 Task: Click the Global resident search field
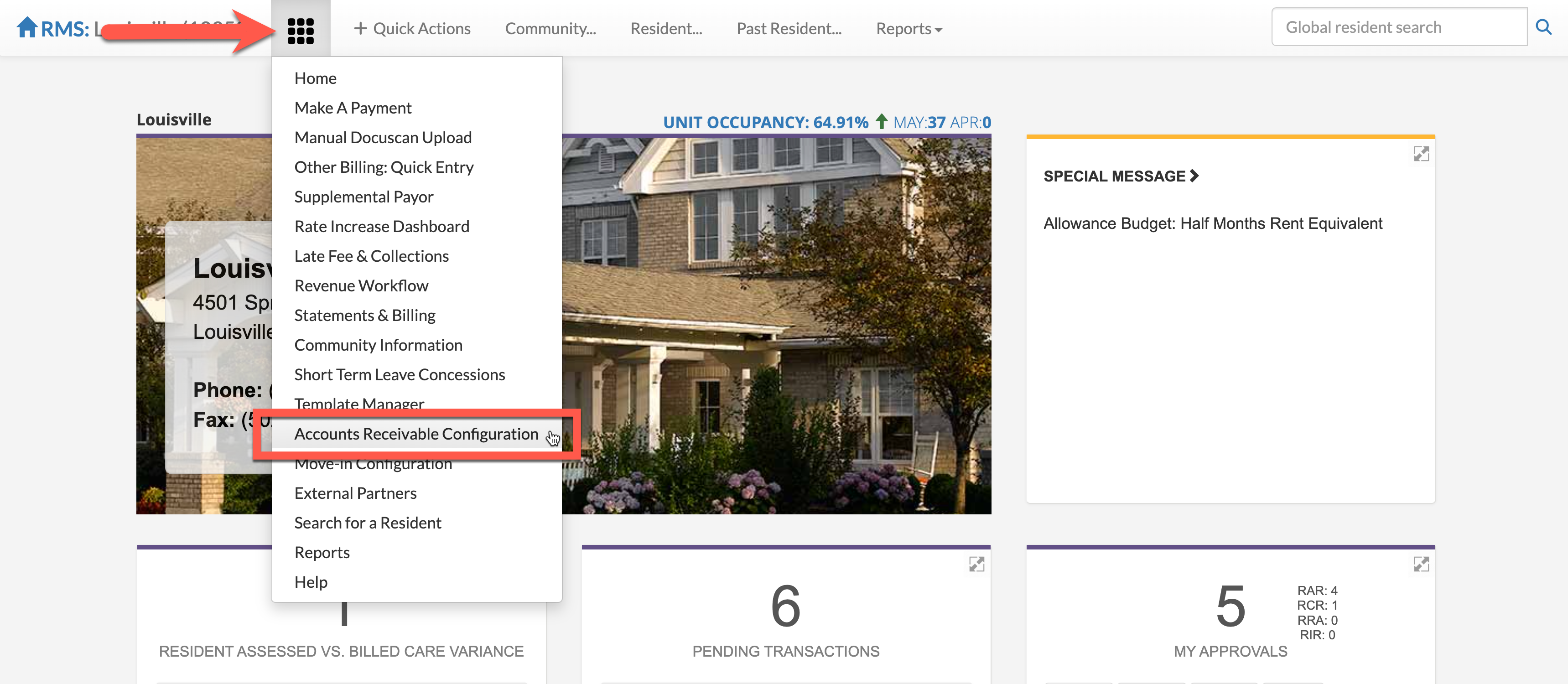click(x=1398, y=27)
